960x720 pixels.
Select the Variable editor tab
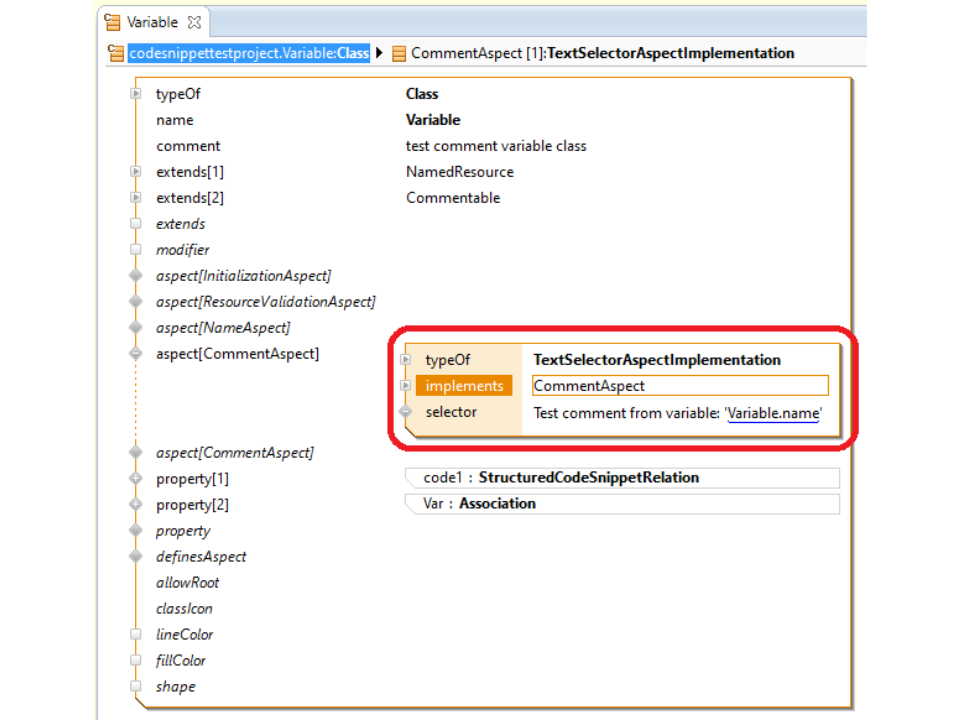pos(152,22)
